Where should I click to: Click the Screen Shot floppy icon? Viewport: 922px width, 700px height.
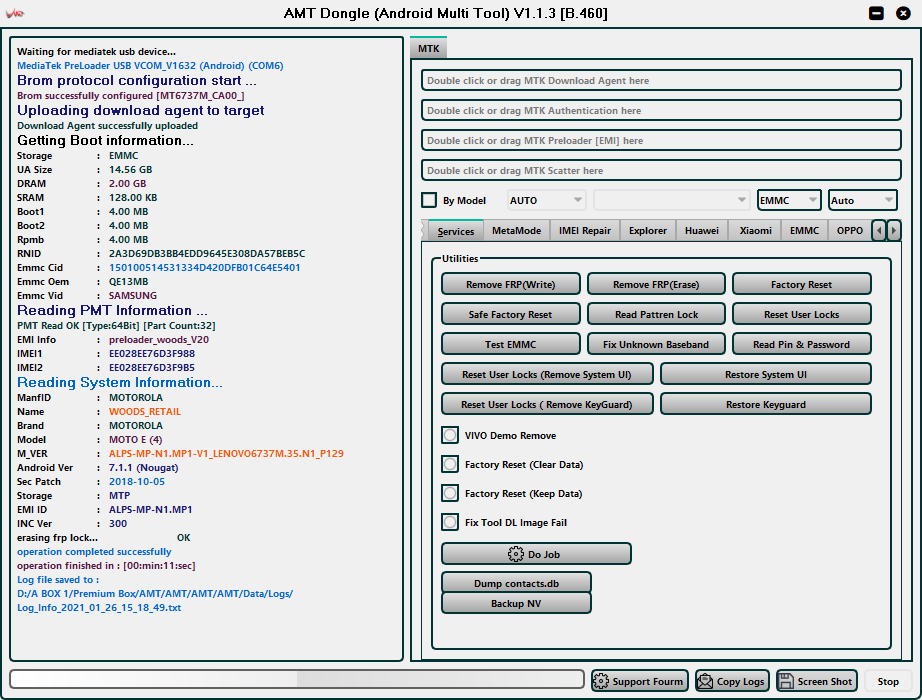pos(786,681)
